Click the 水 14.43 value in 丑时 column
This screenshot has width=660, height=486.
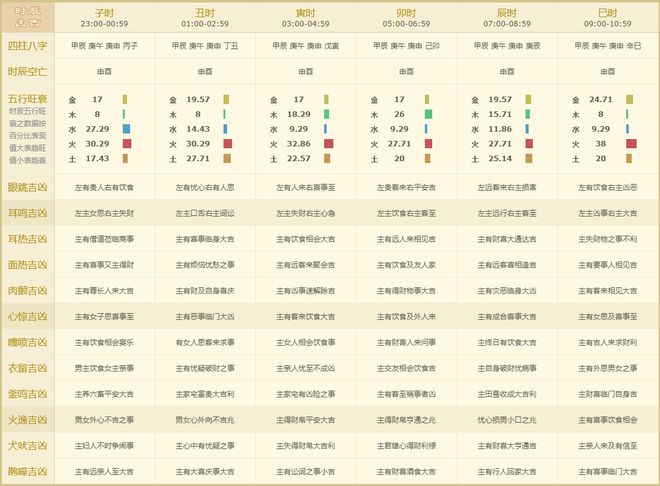(x=198, y=129)
